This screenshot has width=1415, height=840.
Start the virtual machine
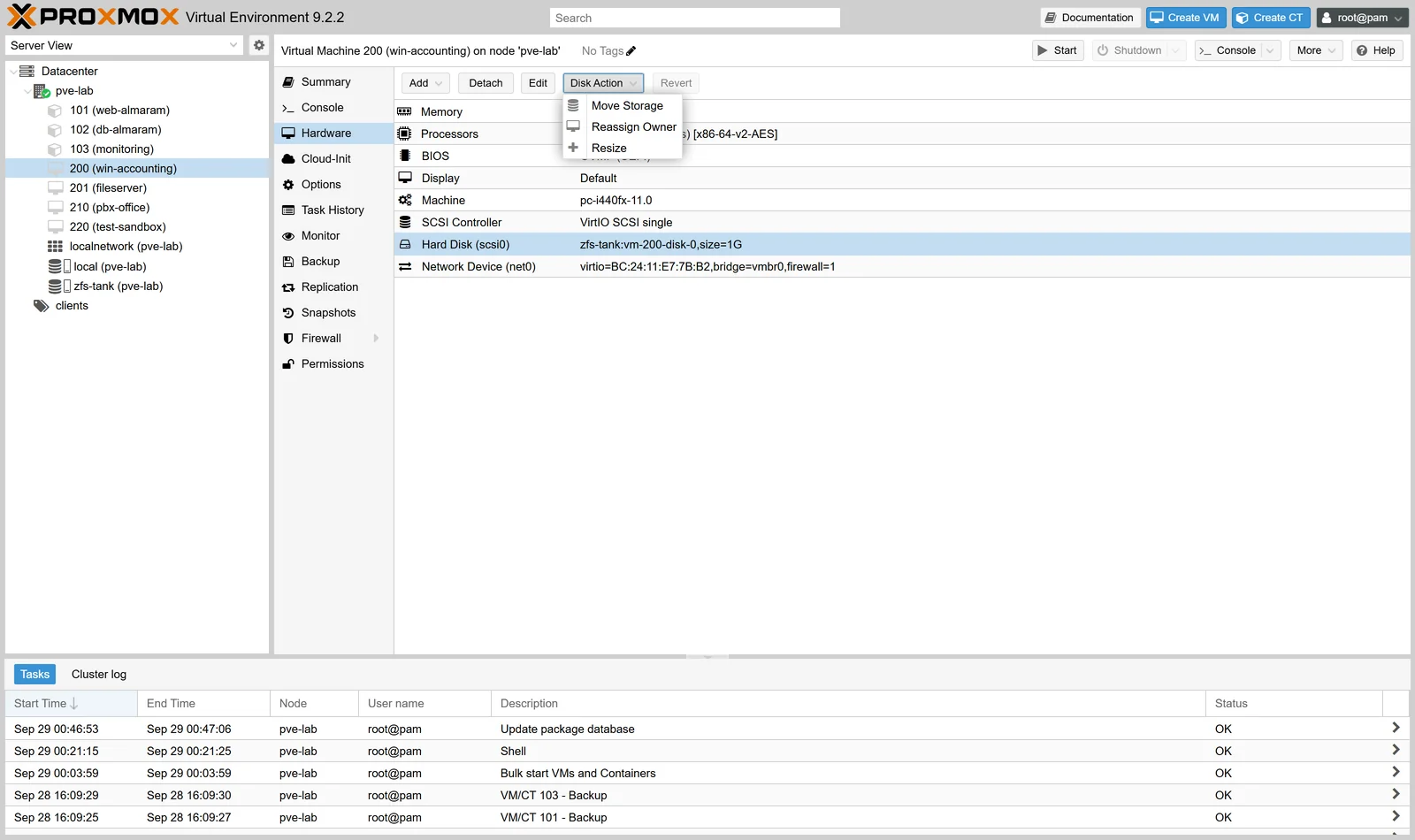(x=1058, y=50)
